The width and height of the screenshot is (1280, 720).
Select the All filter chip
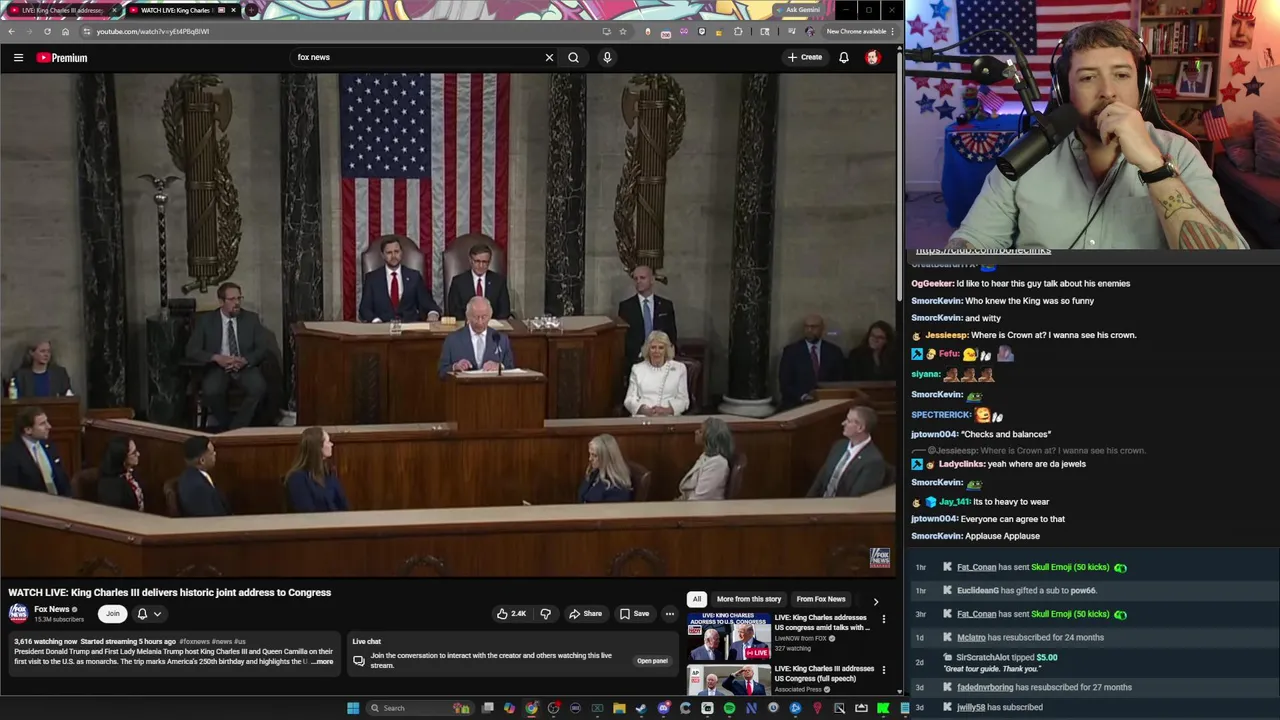coord(697,599)
